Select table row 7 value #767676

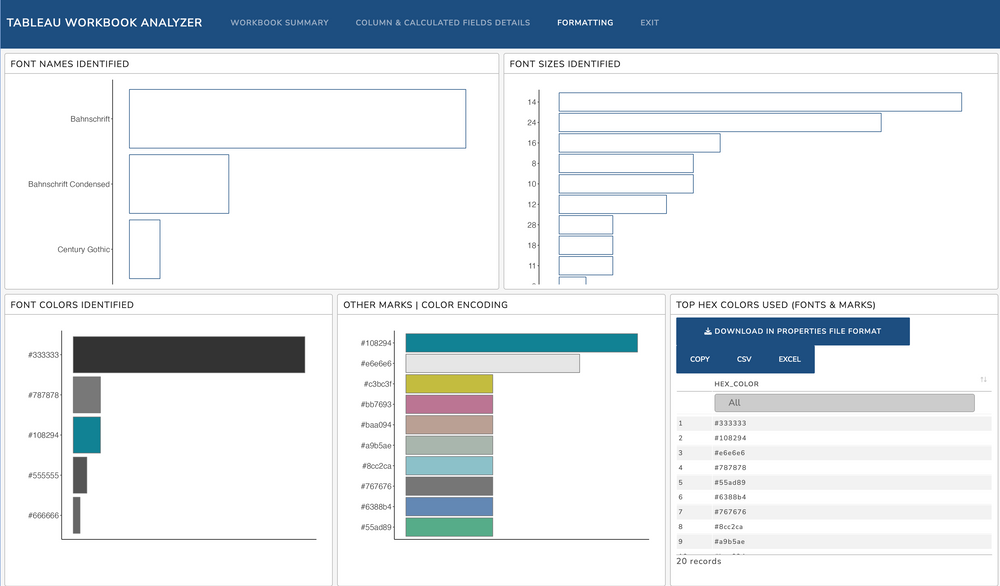tap(730, 512)
